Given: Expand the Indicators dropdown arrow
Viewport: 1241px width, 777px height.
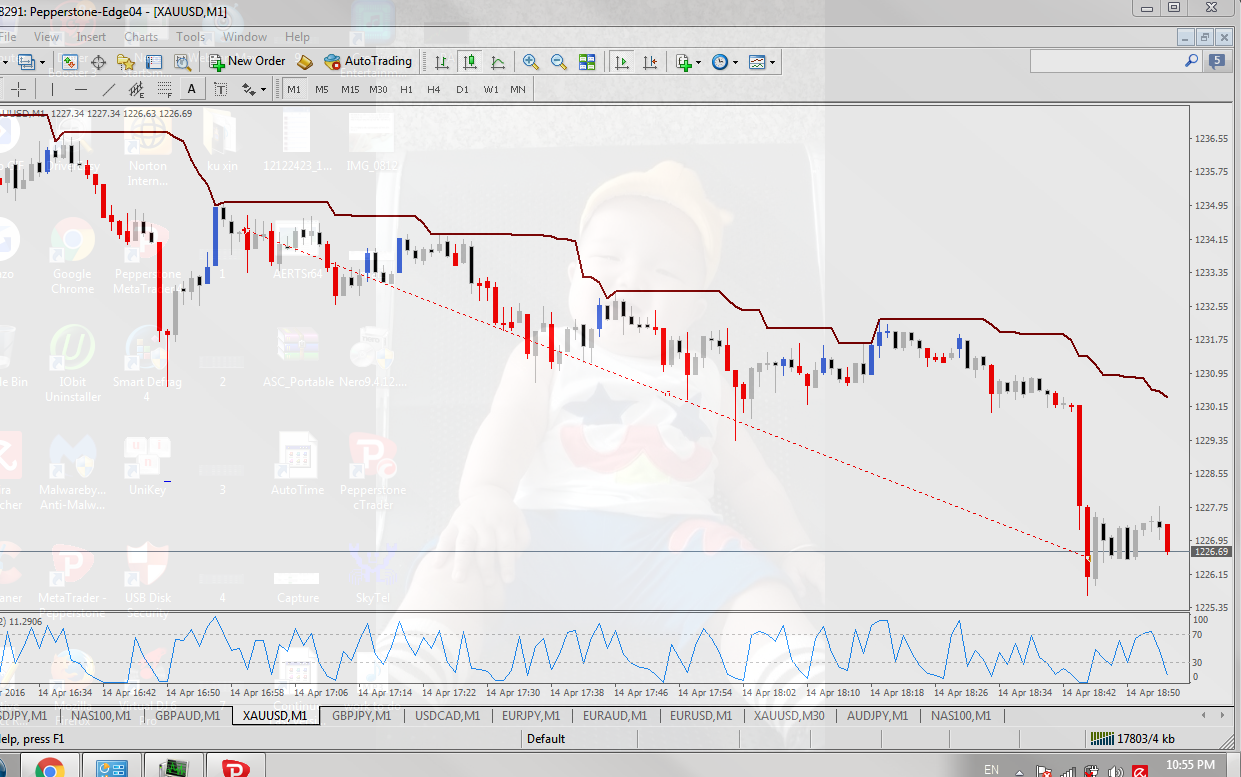Looking at the screenshot, I should (x=699, y=62).
